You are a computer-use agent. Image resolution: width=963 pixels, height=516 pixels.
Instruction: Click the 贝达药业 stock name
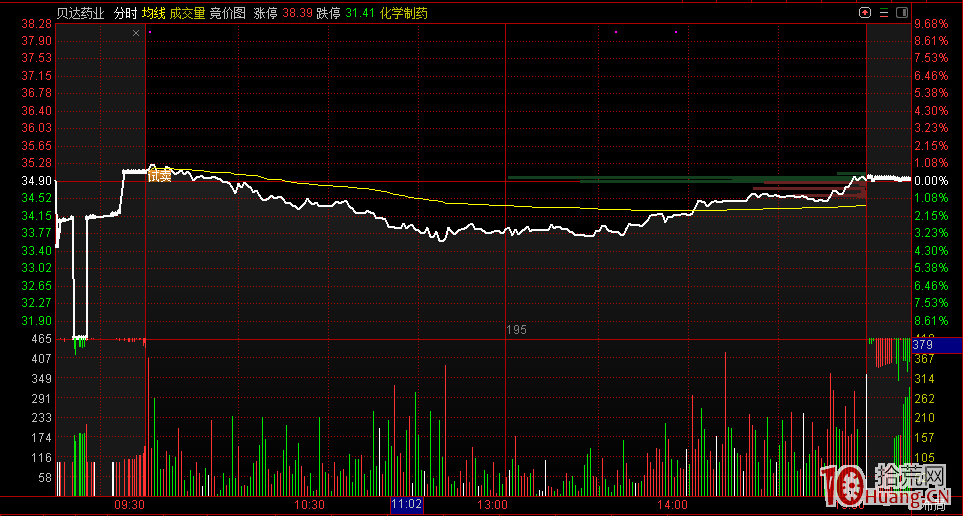tap(81, 13)
